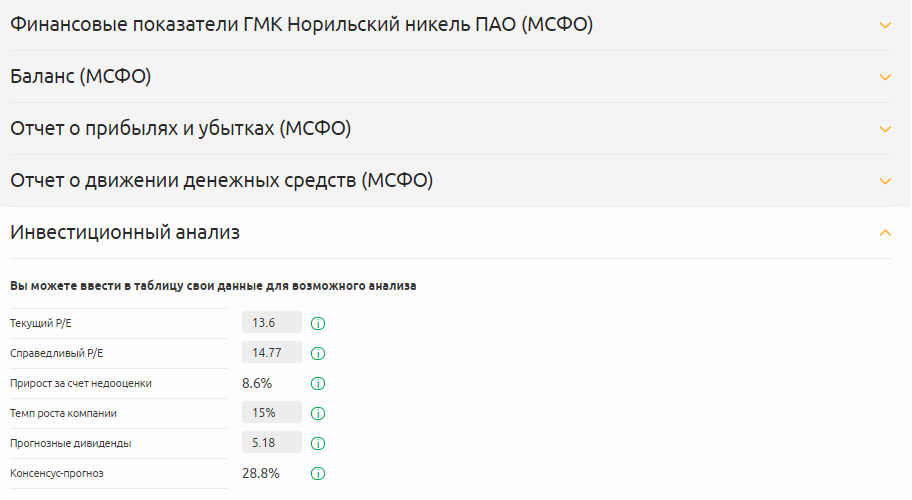Expand Отчет о прибылях и убытках chevron
Image resolution: width=912 pixels, height=500 pixels.
pos(884,129)
